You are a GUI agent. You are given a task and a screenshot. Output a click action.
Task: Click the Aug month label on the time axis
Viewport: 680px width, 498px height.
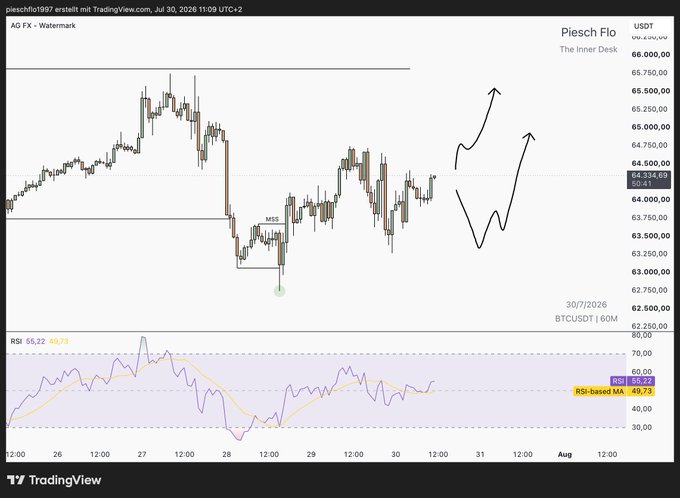click(x=565, y=454)
